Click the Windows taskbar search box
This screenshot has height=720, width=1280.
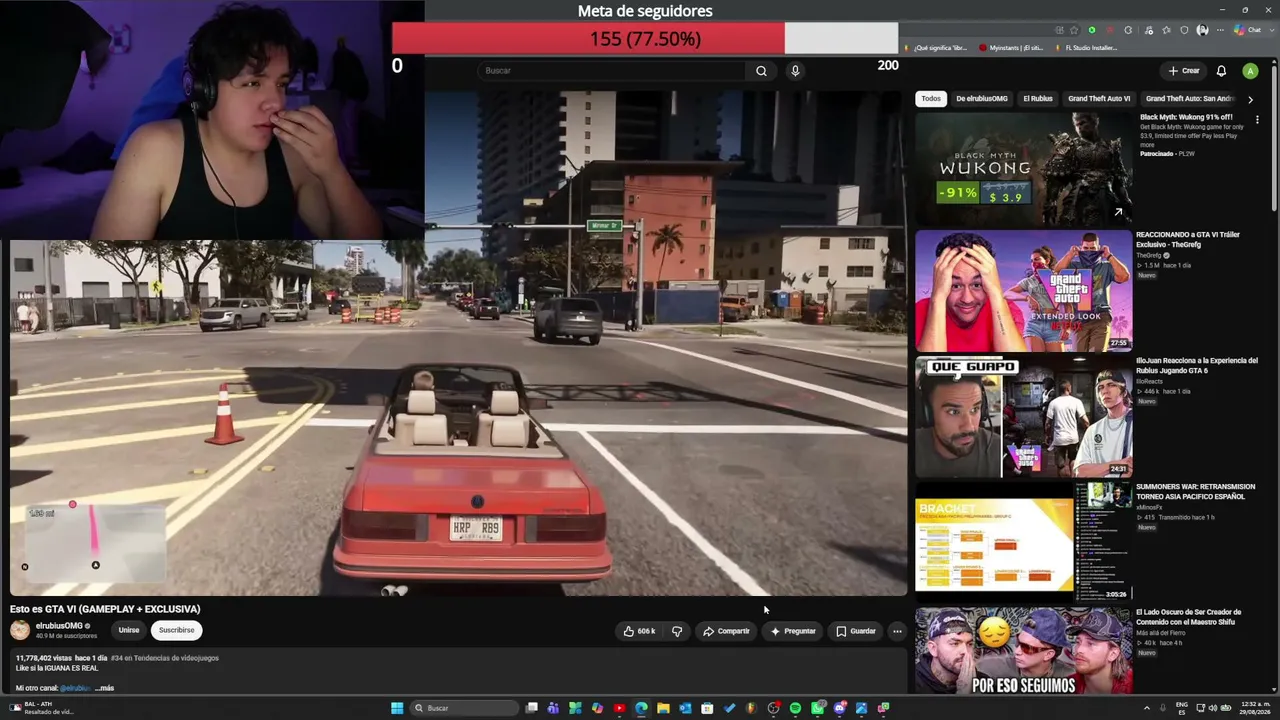(x=465, y=708)
